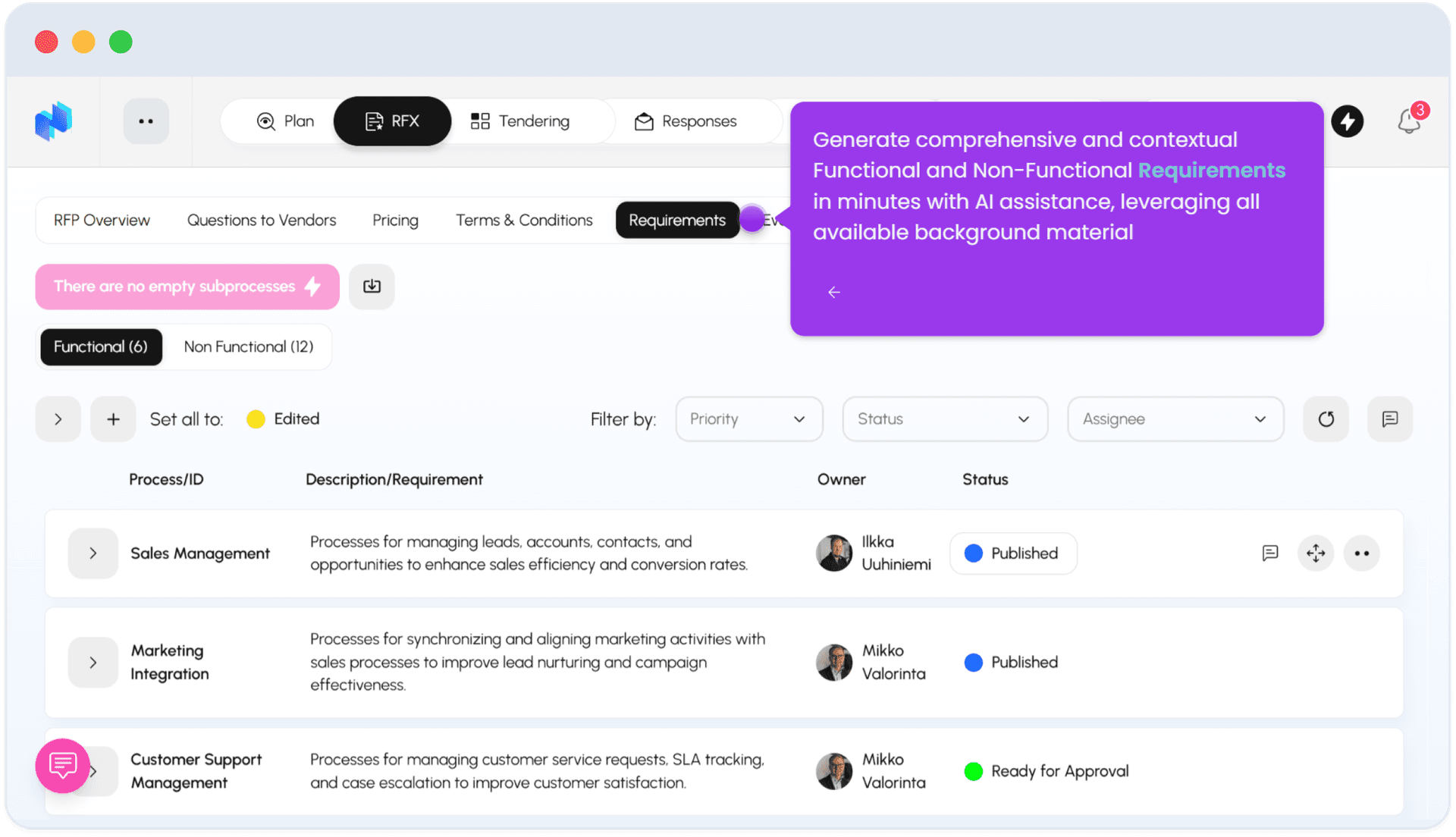Image resolution: width=1456 pixels, height=837 pixels.
Task: Open comments panel from toolbar icon
Action: pos(1389,419)
